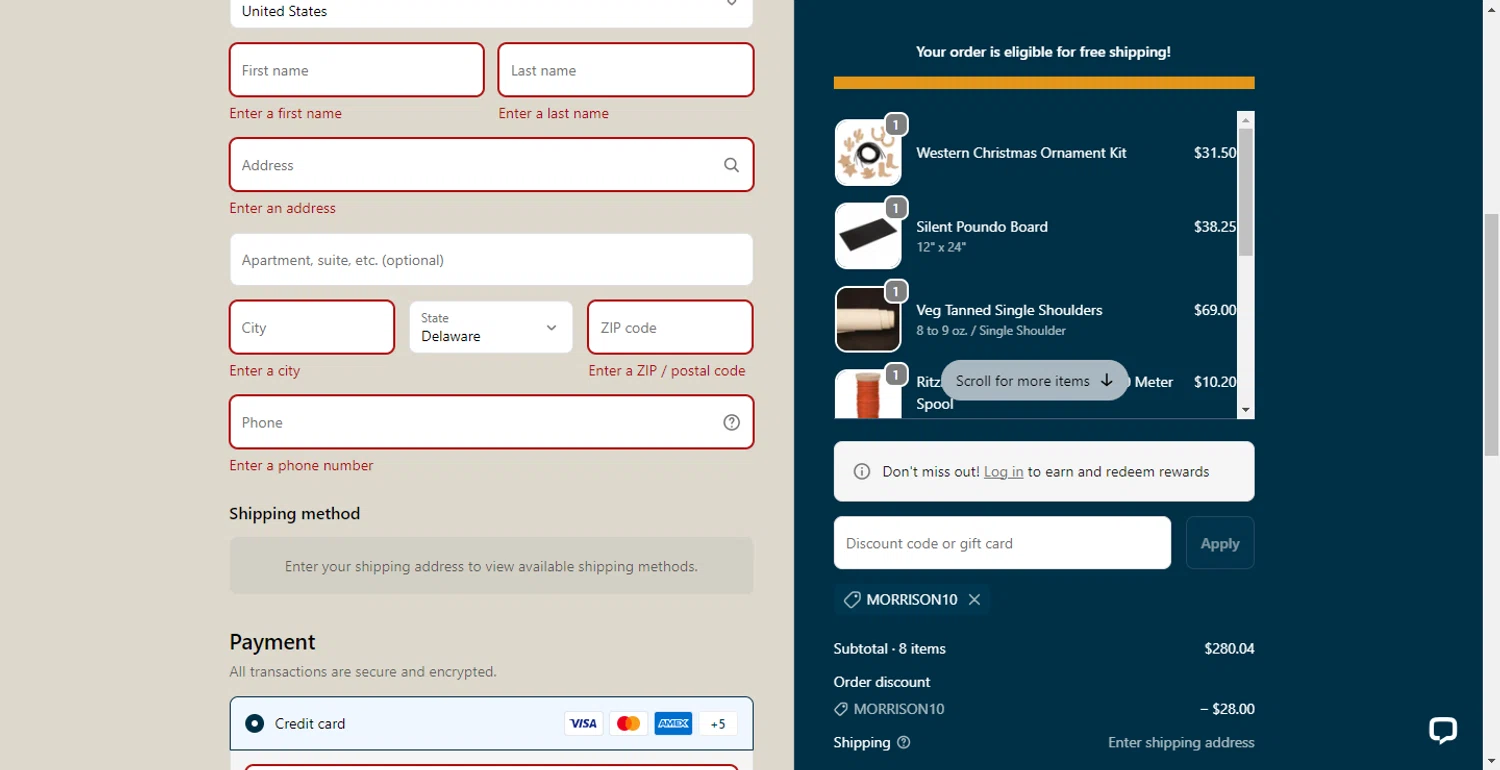Image resolution: width=1500 pixels, height=770 pixels.
Task: Click the '12" x 24"' variant text
Action: tap(941, 247)
